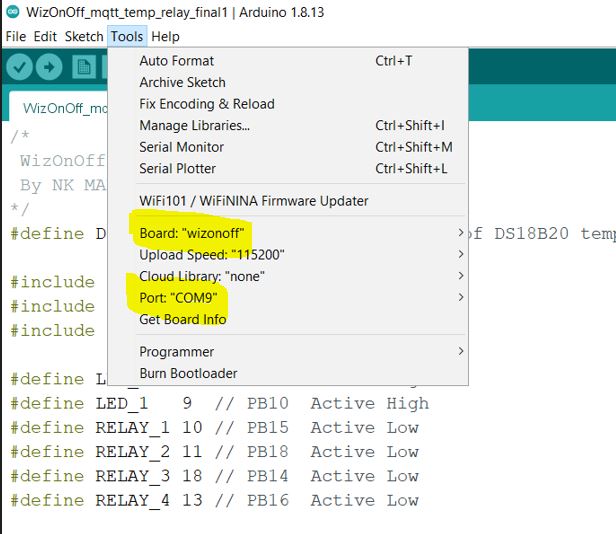This screenshot has height=534, width=616.
Task: Expand the Board "wizonoff" submenu
Action: 192,233
